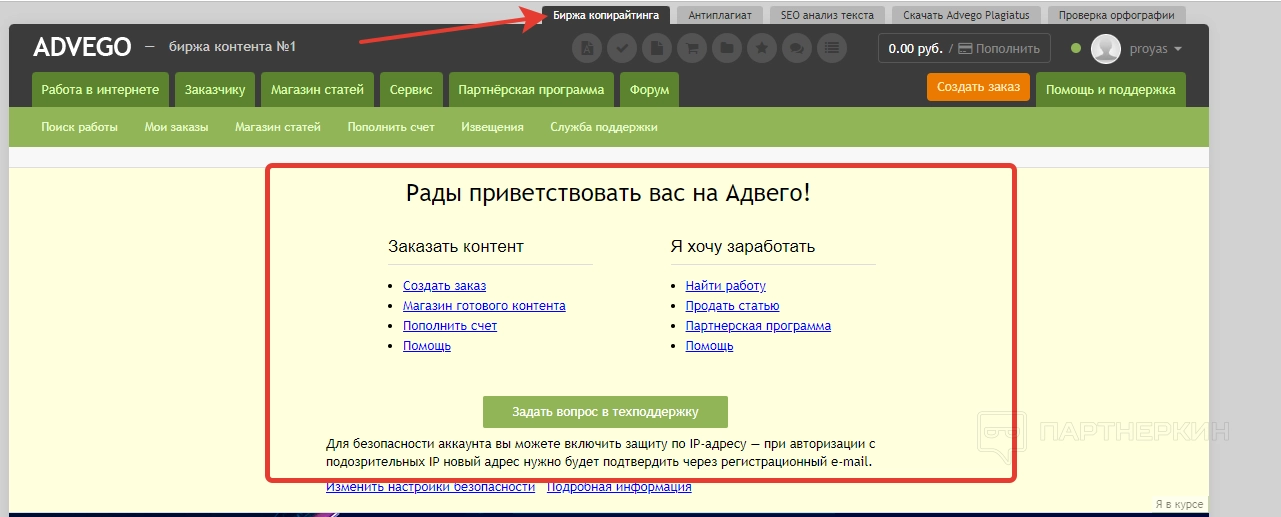Image resolution: width=1281 pixels, height=517 pixels.
Task: Click Извещения in submenu
Action: click(493, 127)
